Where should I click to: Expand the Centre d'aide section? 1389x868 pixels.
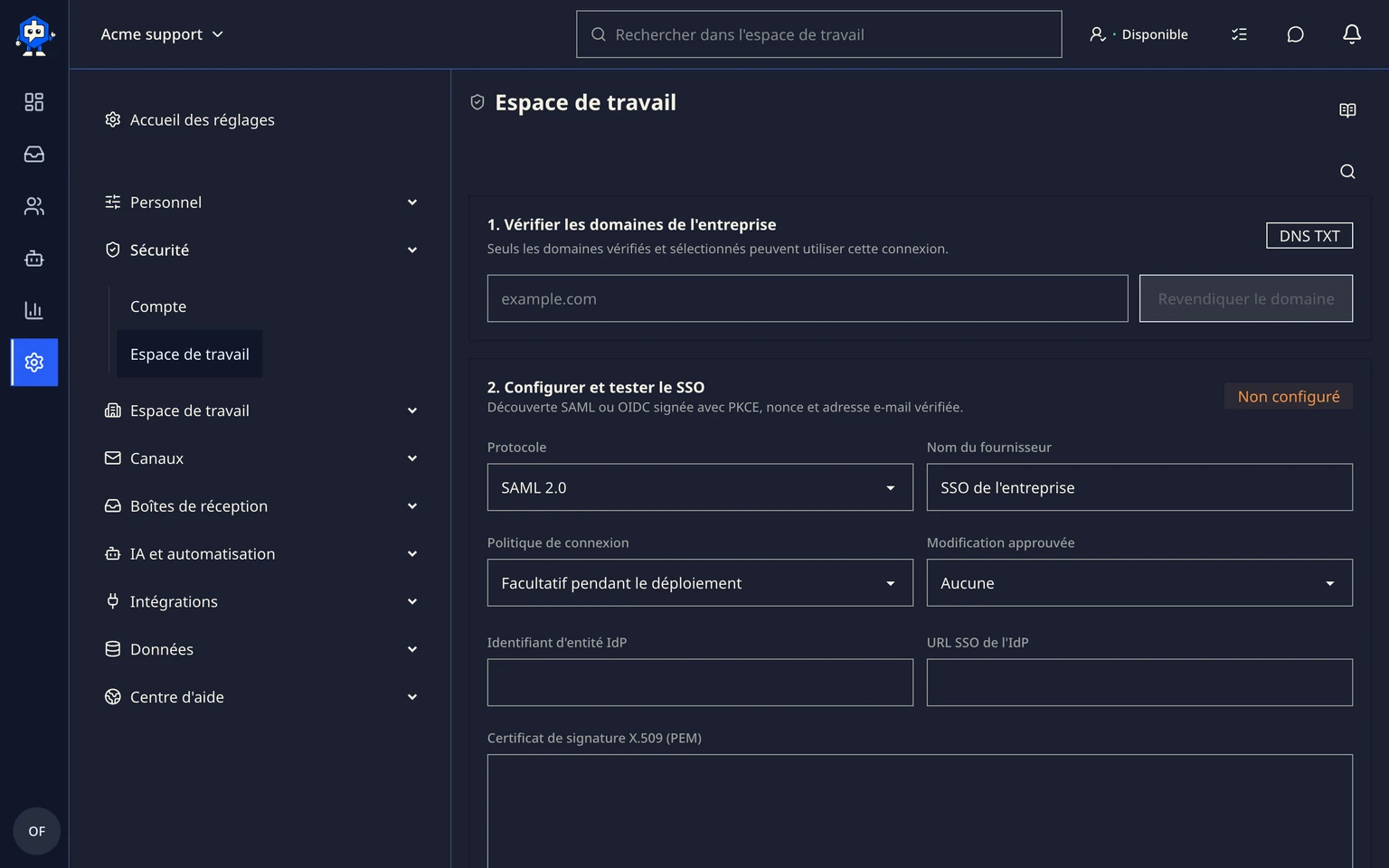click(261, 697)
